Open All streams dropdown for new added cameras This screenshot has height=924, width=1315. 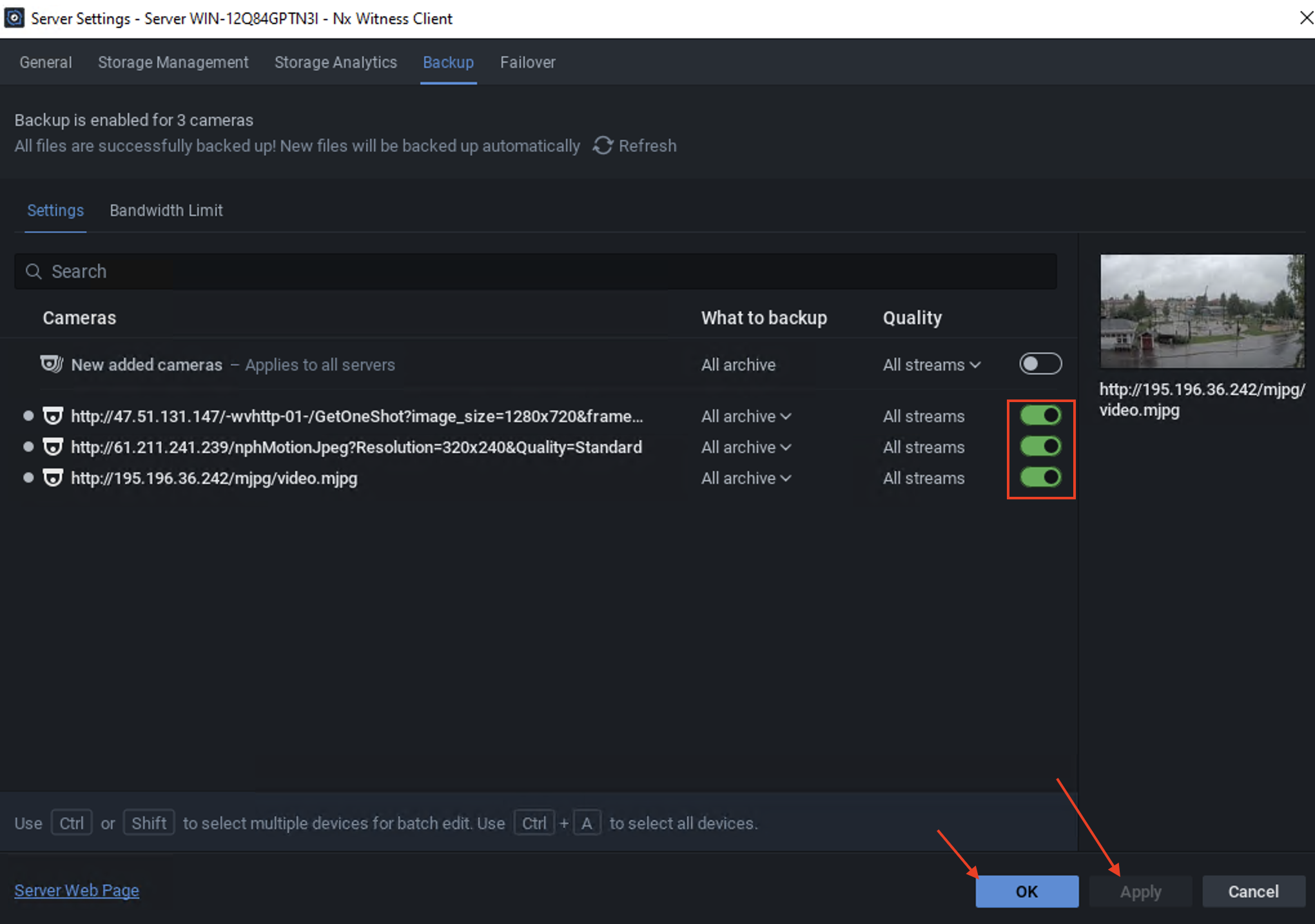tap(931, 365)
